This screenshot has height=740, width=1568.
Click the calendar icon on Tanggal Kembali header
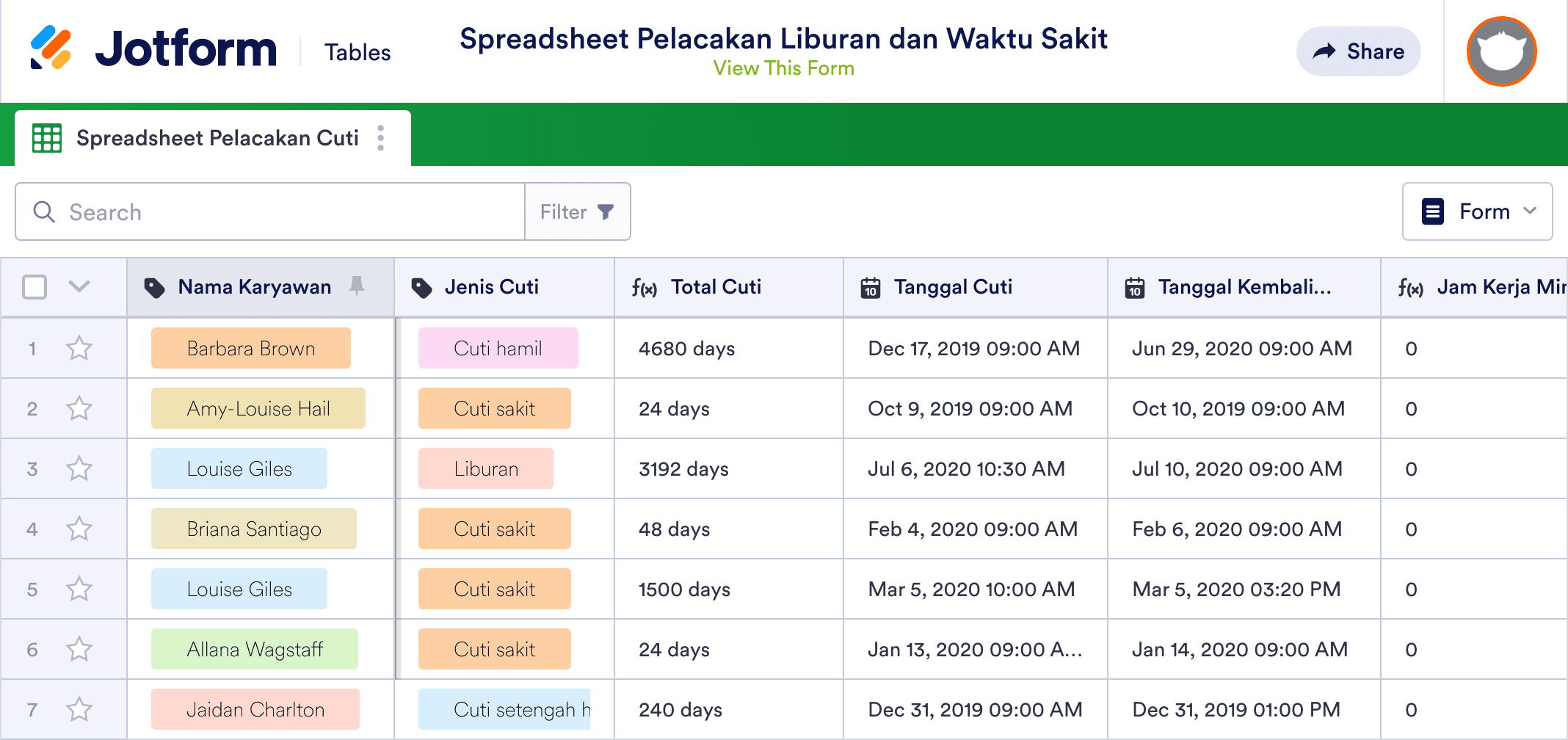tap(1136, 287)
